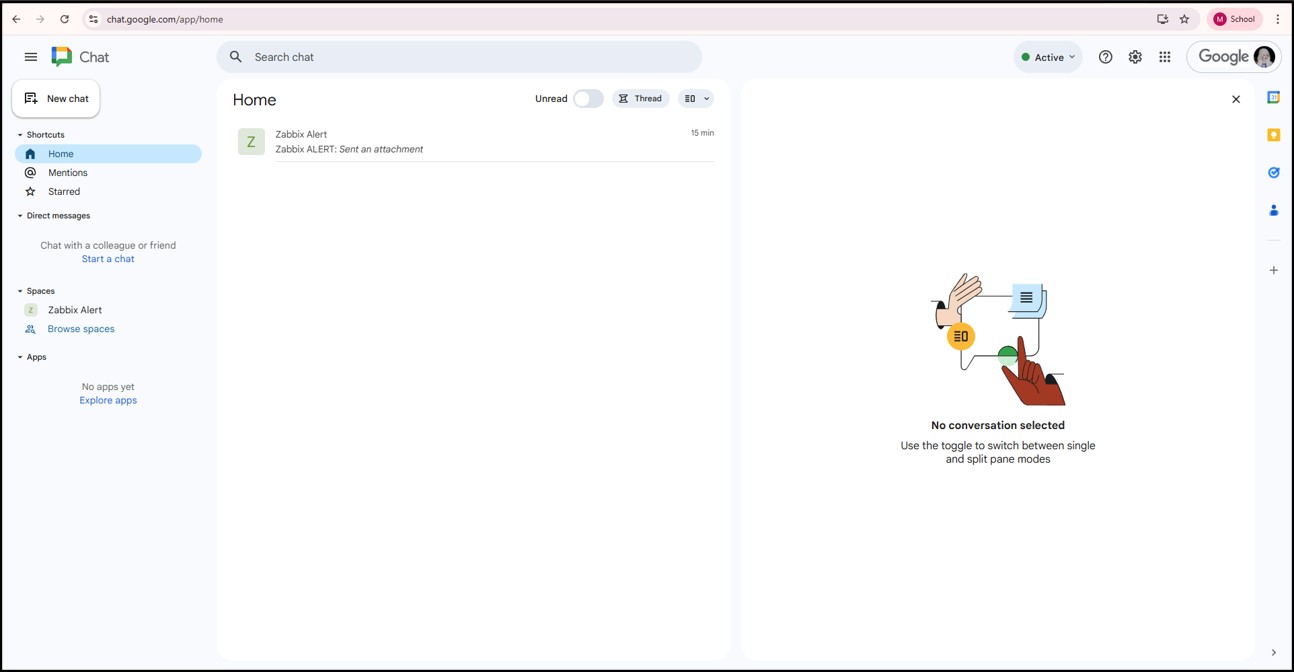
Task: Open the Zabbix Alert conversation in Home
Action: point(474,142)
